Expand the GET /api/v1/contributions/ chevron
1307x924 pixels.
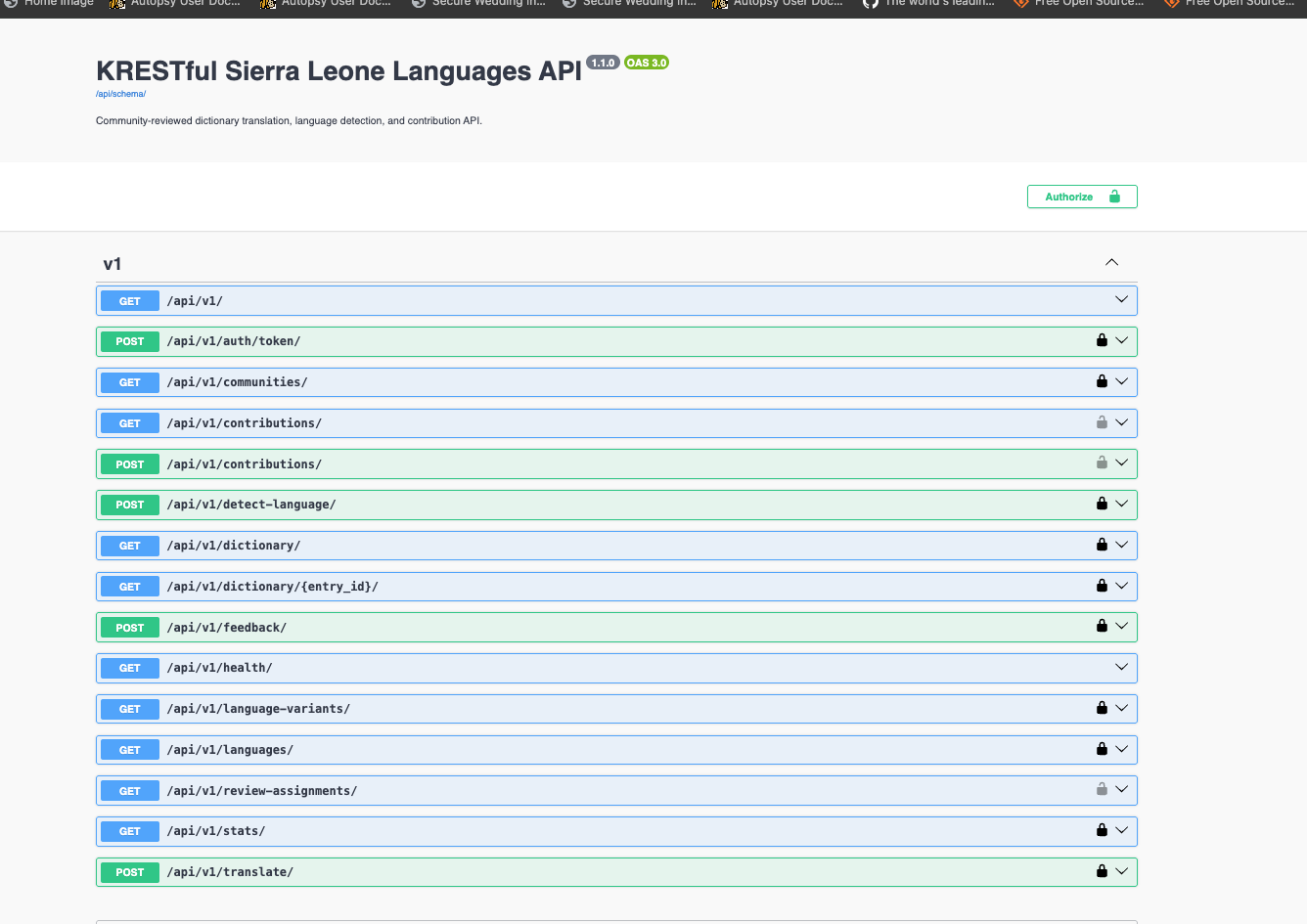click(1122, 422)
